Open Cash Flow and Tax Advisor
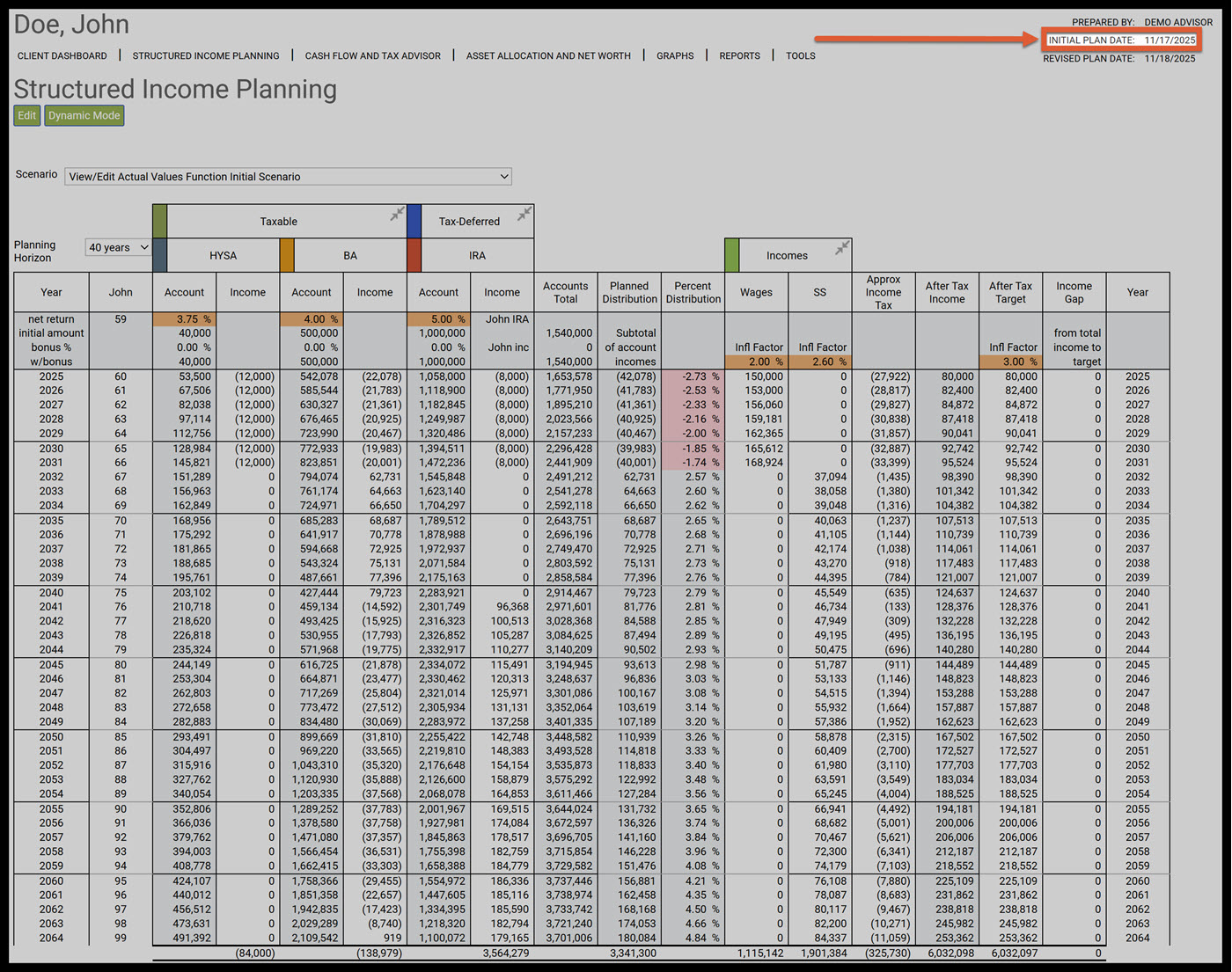 click(x=372, y=56)
